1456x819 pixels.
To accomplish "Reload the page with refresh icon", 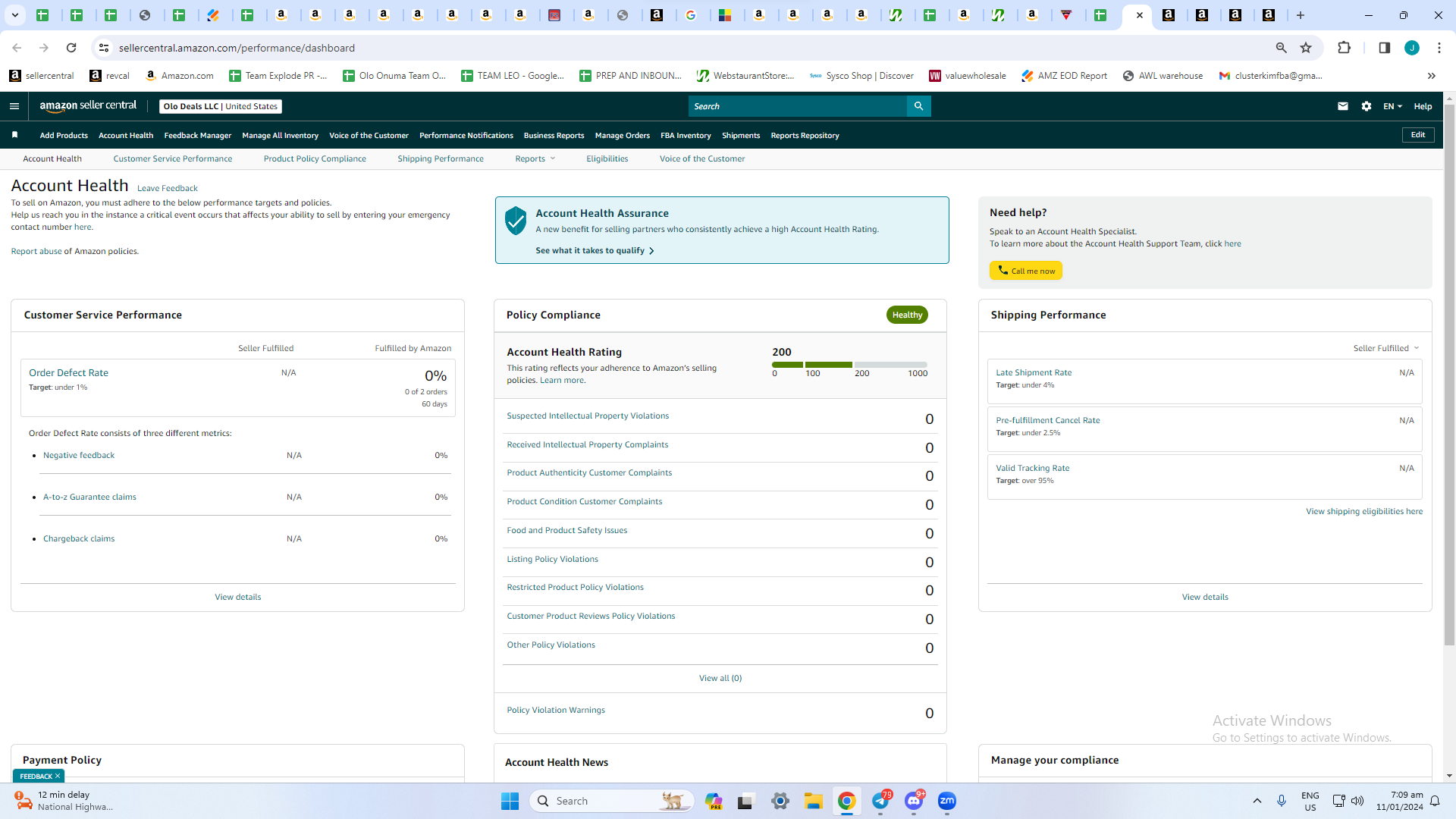I will tap(71, 48).
